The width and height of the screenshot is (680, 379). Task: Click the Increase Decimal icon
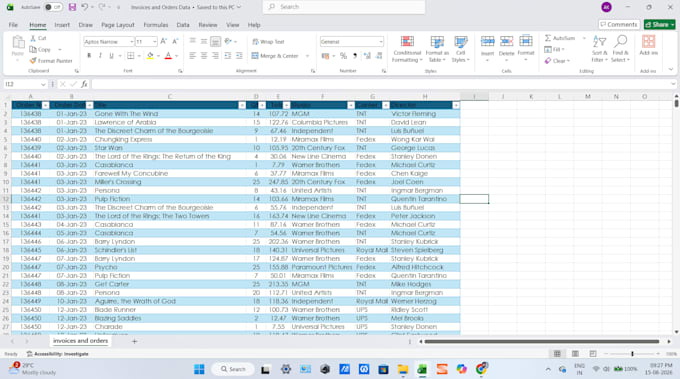[x=367, y=56]
